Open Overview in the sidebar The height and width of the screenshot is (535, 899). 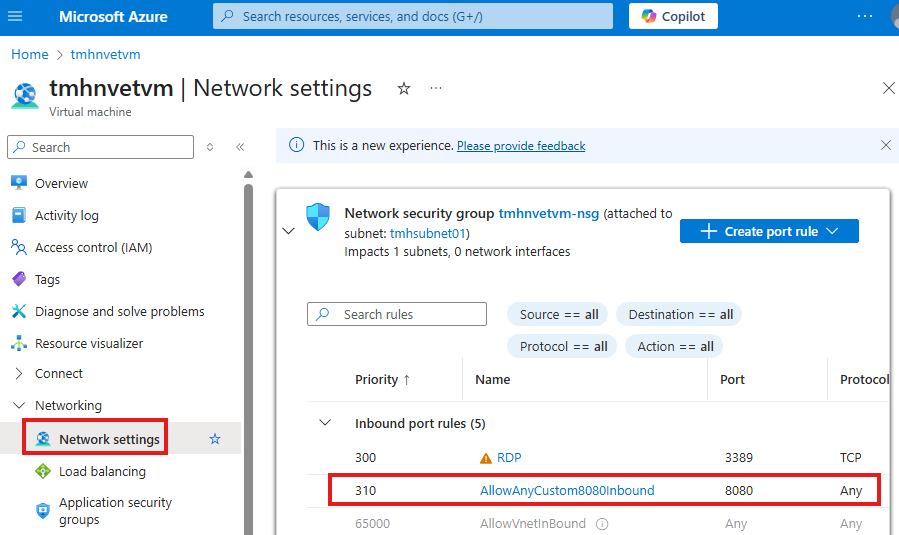pos(61,183)
